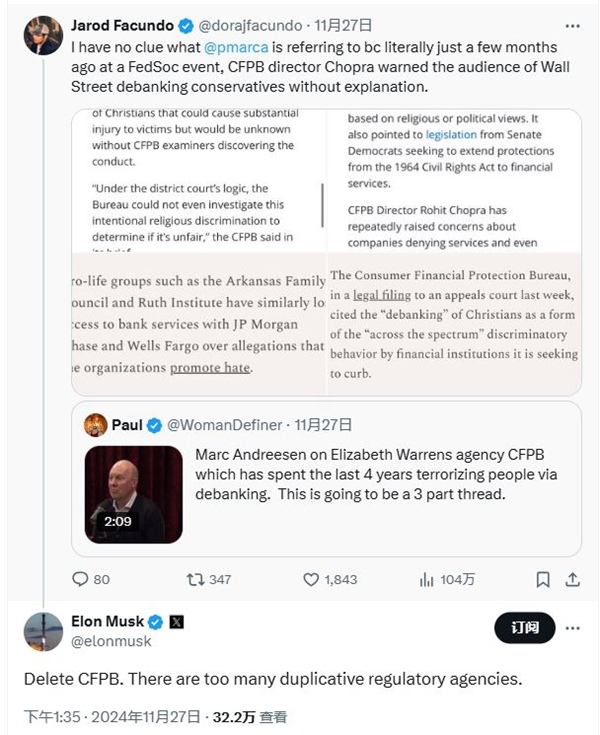Screen dimensions: 600x735
Task: Open the article screenshot image
Action: 326,251
